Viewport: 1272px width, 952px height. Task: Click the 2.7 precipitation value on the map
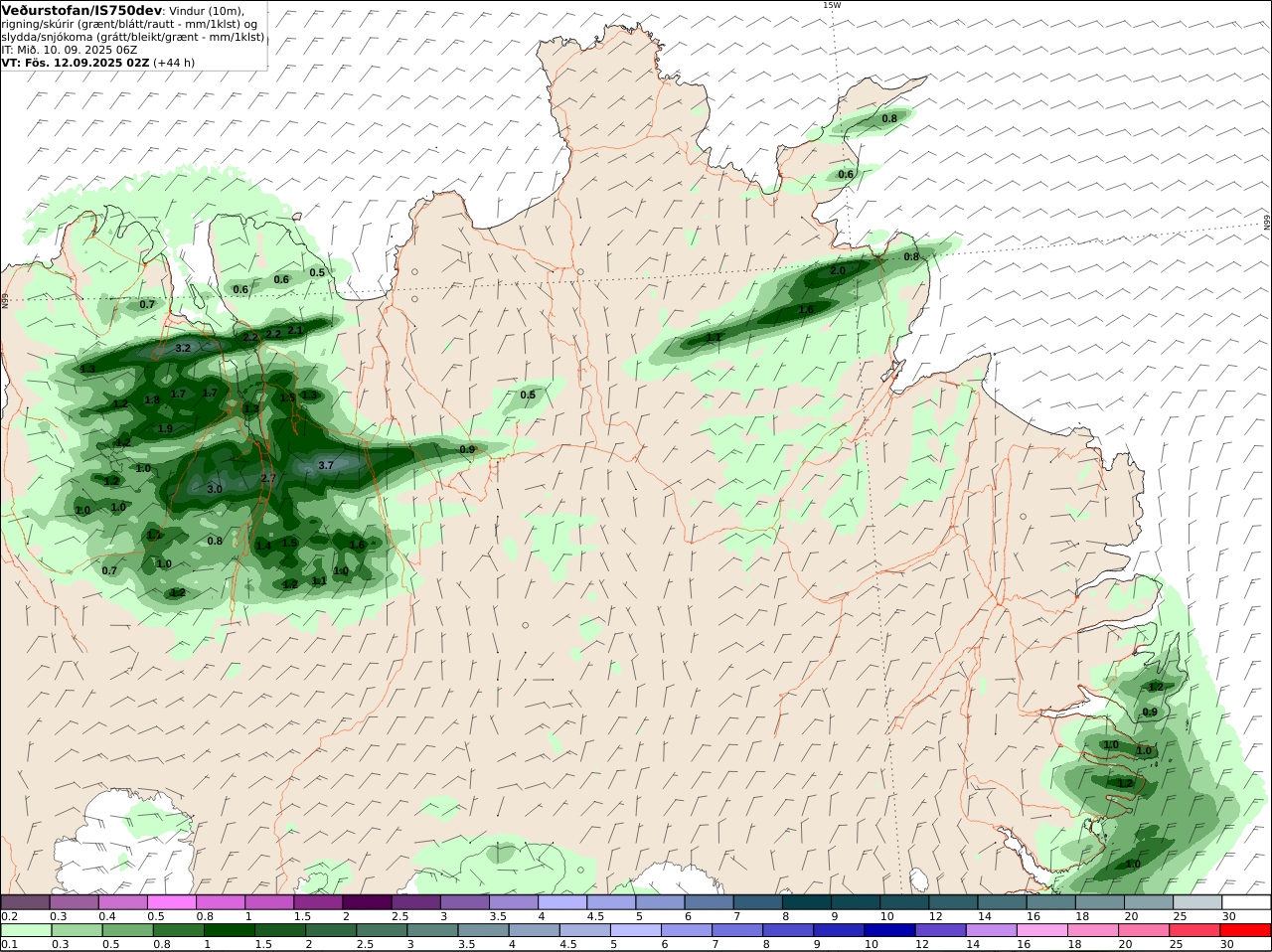pos(267,478)
